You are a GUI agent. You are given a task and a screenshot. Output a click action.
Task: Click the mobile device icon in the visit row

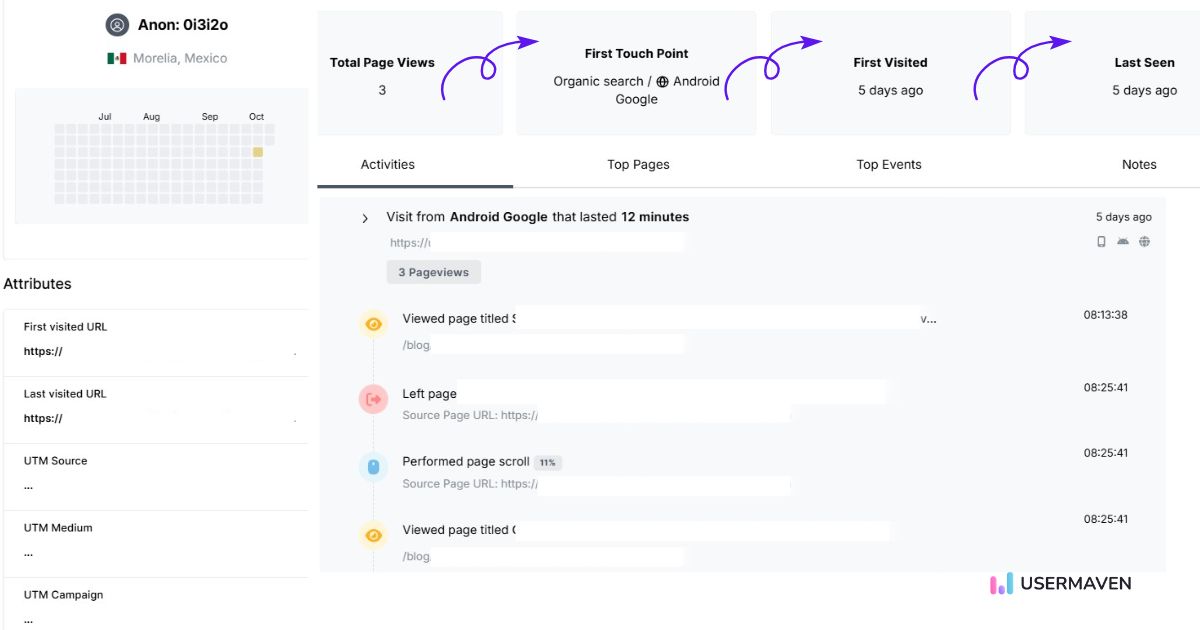(x=1101, y=241)
